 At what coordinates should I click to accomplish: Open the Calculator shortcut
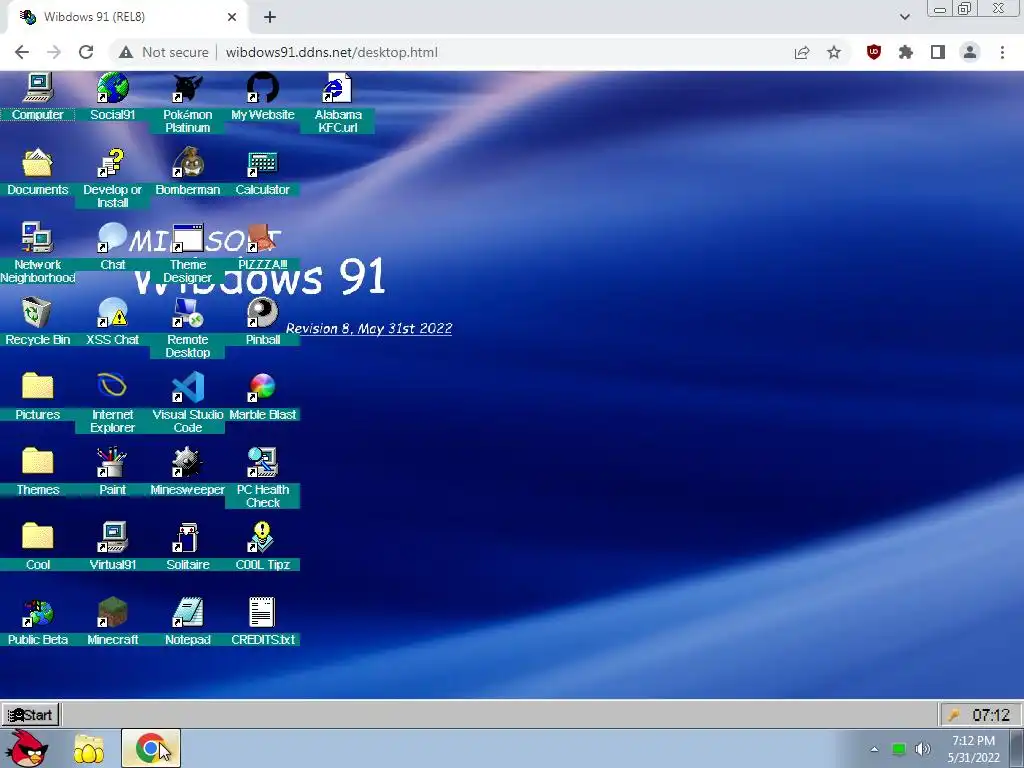263,171
